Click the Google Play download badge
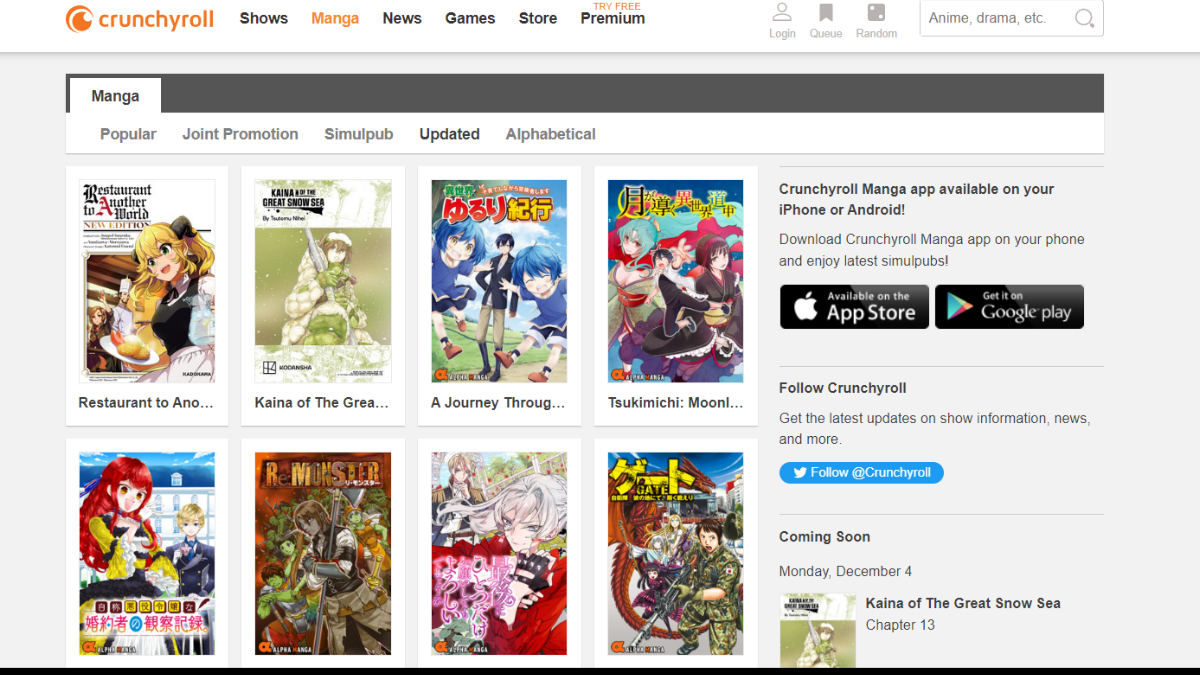Viewport: 1200px width, 675px height. pyautogui.click(x=1009, y=306)
